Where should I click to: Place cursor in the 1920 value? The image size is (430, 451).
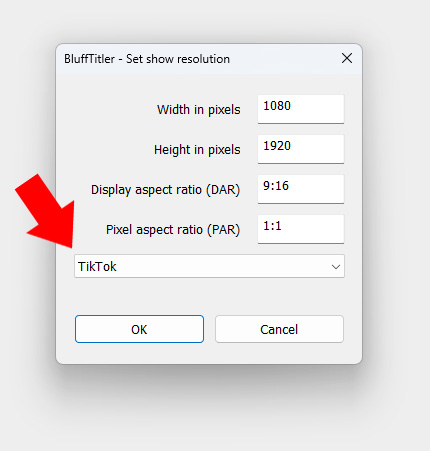[277, 146]
